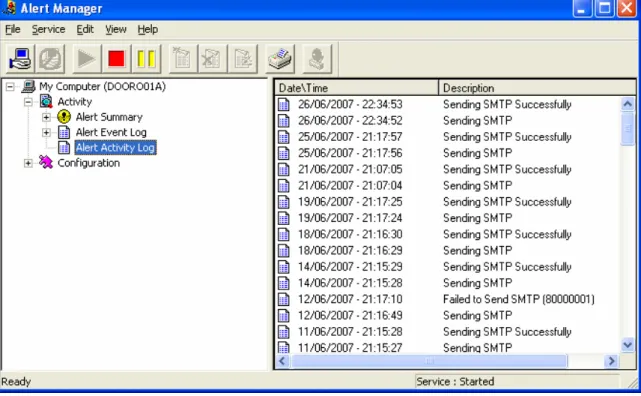The width and height of the screenshot is (641, 396).
Task: Expand the Alert Summary node
Action: 46,117
